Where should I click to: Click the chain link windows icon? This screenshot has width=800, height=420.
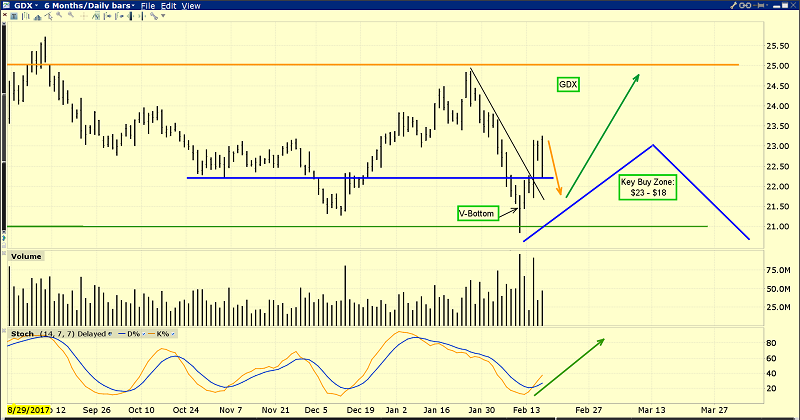(745, 6)
